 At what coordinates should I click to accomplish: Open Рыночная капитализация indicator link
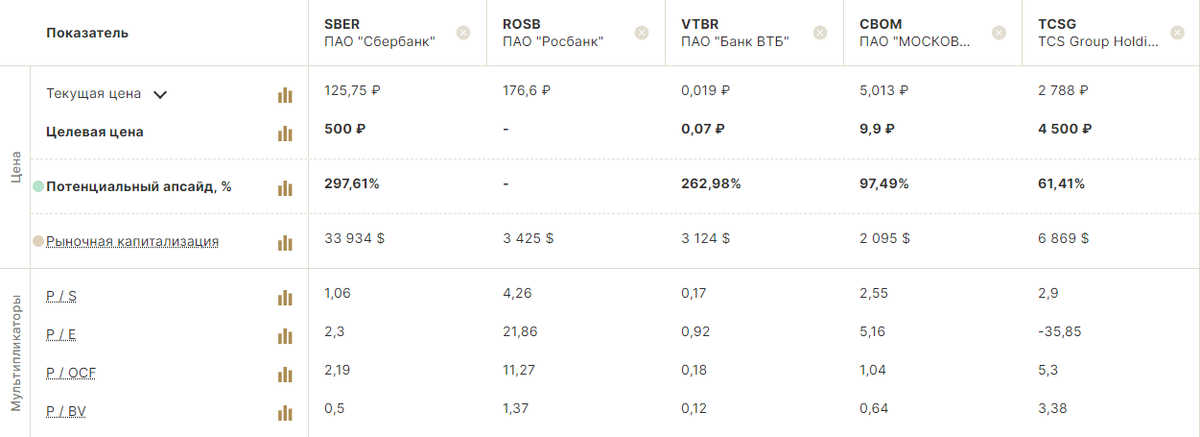[132, 241]
